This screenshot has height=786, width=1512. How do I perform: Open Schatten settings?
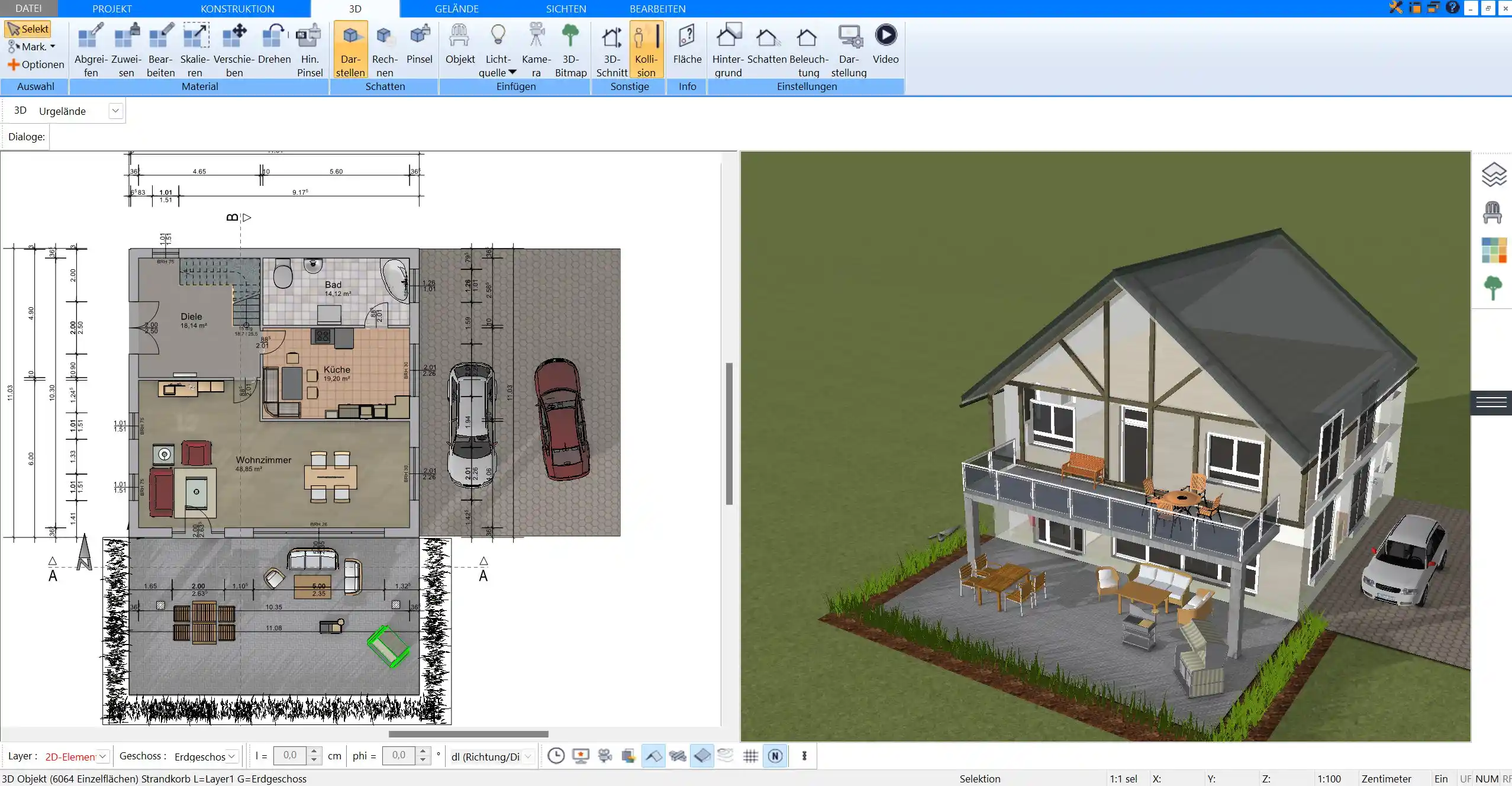click(767, 44)
